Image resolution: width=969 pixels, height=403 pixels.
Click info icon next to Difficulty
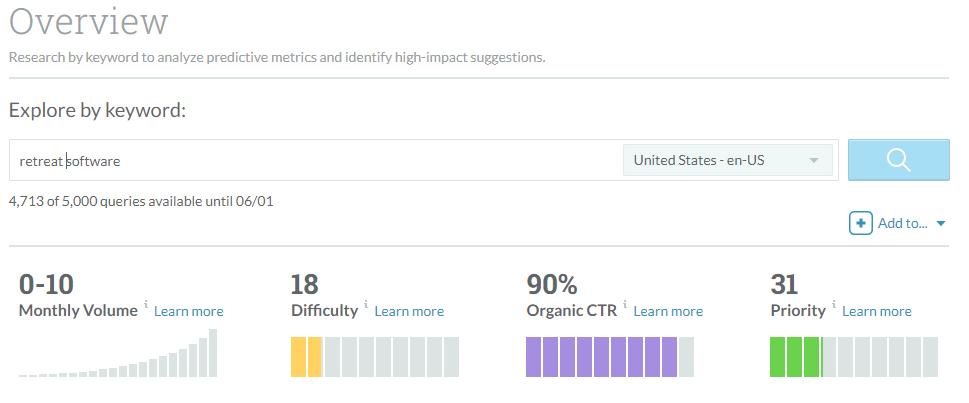pos(366,305)
